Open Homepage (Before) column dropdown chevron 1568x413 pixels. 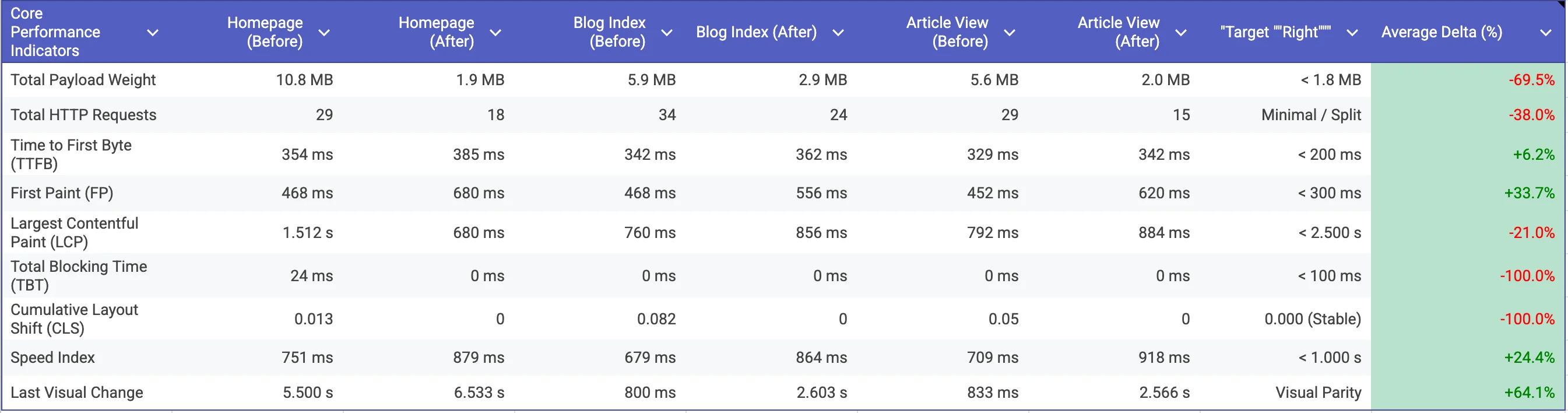tap(325, 32)
